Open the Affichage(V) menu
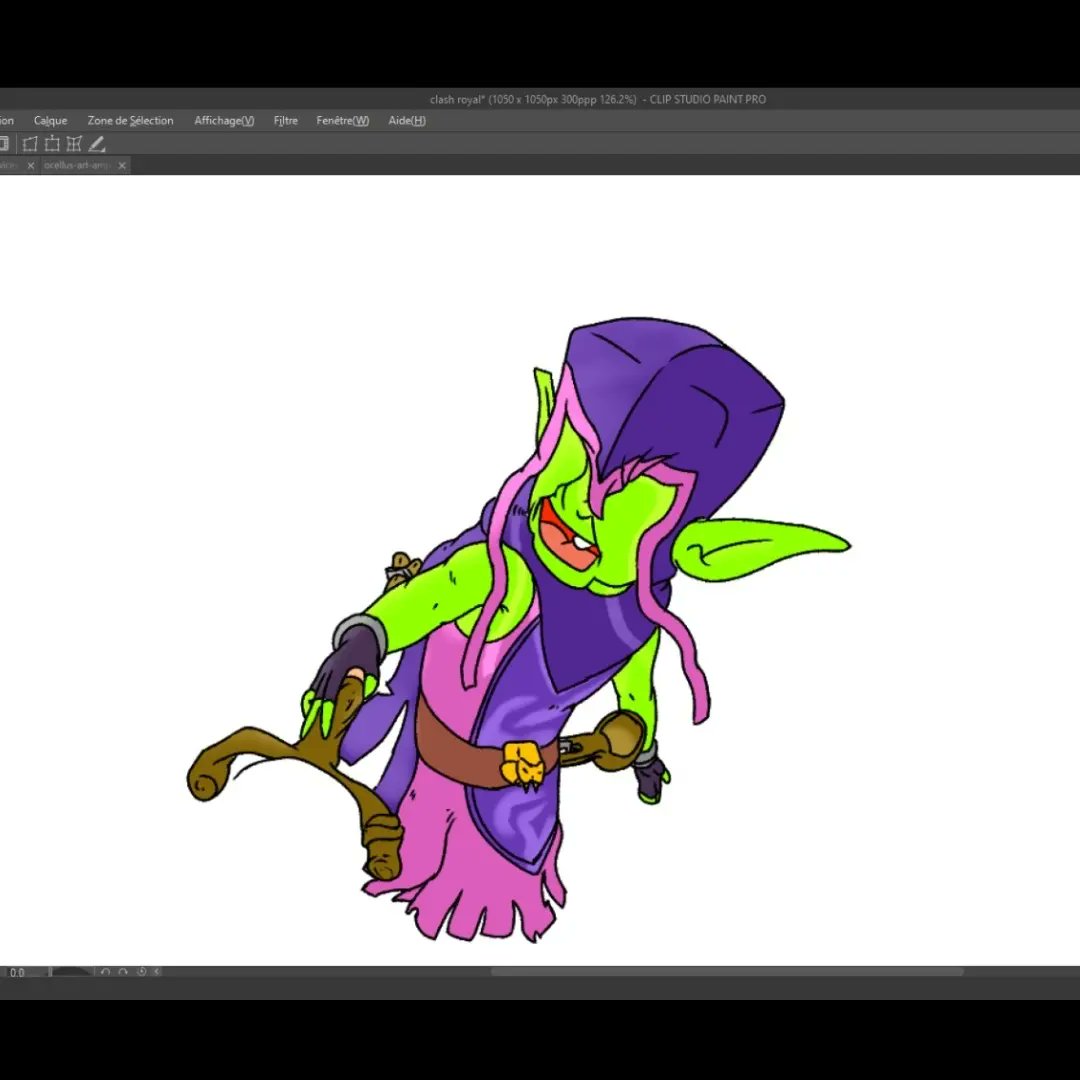The width and height of the screenshot is (1080, 1080). 224,121
